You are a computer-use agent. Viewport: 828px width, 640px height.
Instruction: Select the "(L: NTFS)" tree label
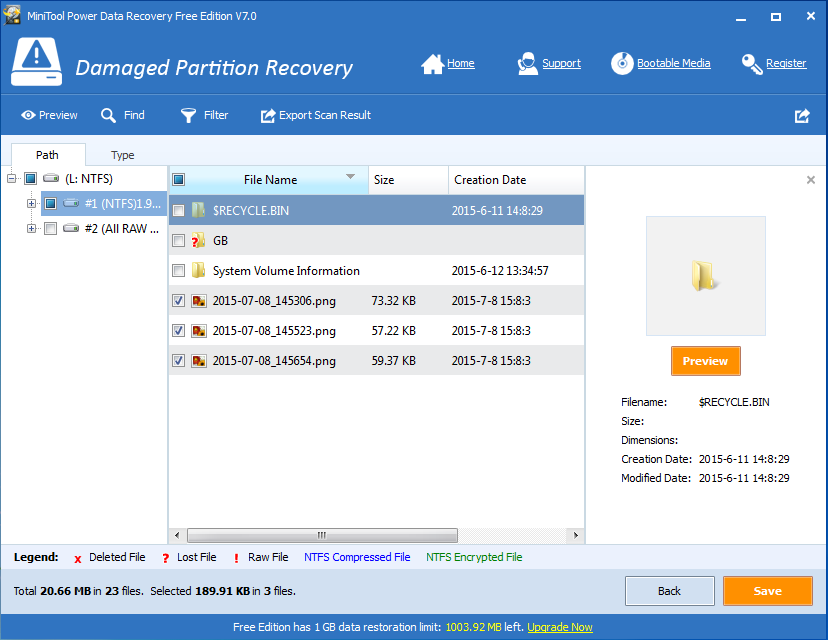pos(89,178)
